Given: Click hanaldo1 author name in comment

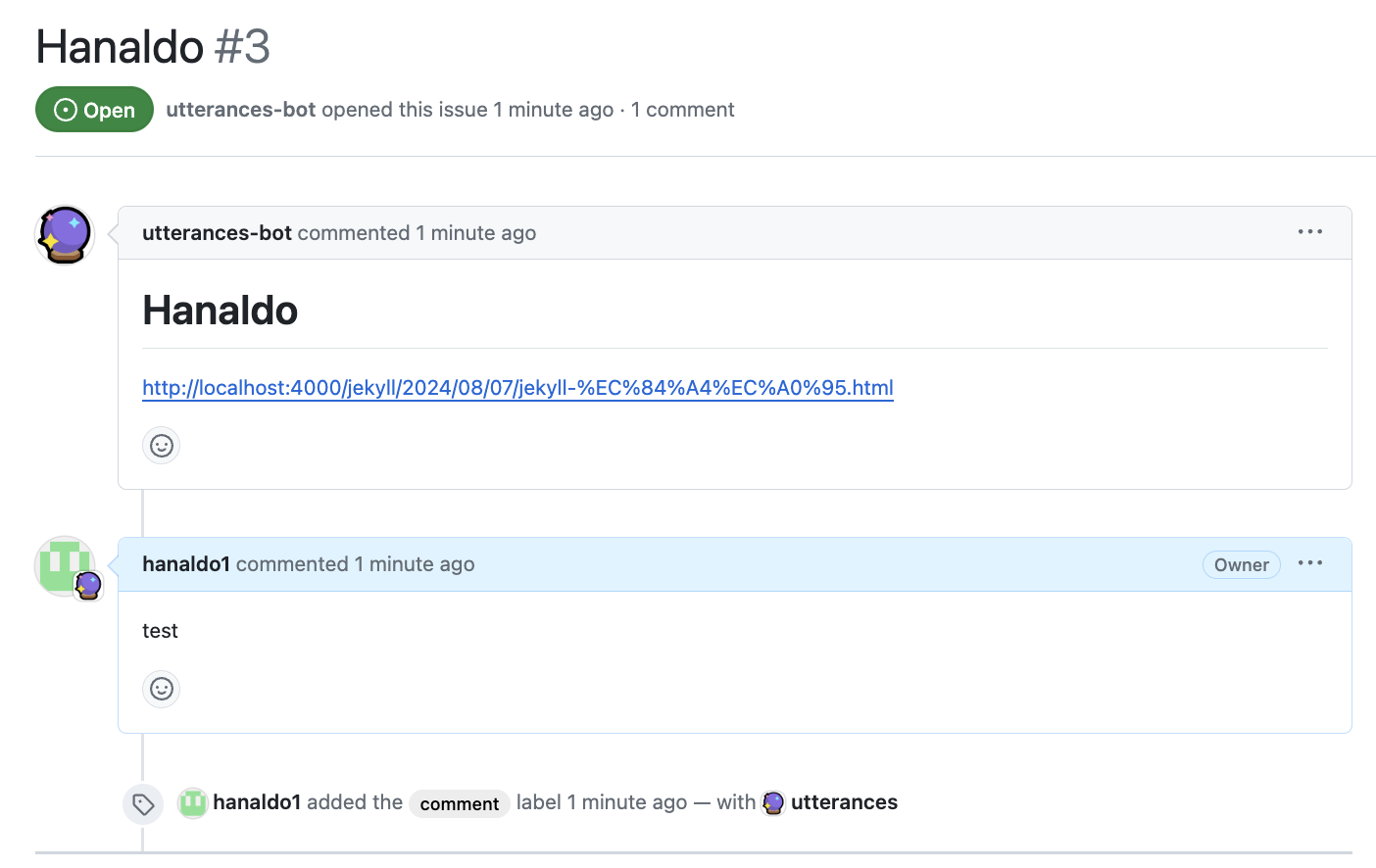Looking at the screenshot, I should click(x=185, y=564).
